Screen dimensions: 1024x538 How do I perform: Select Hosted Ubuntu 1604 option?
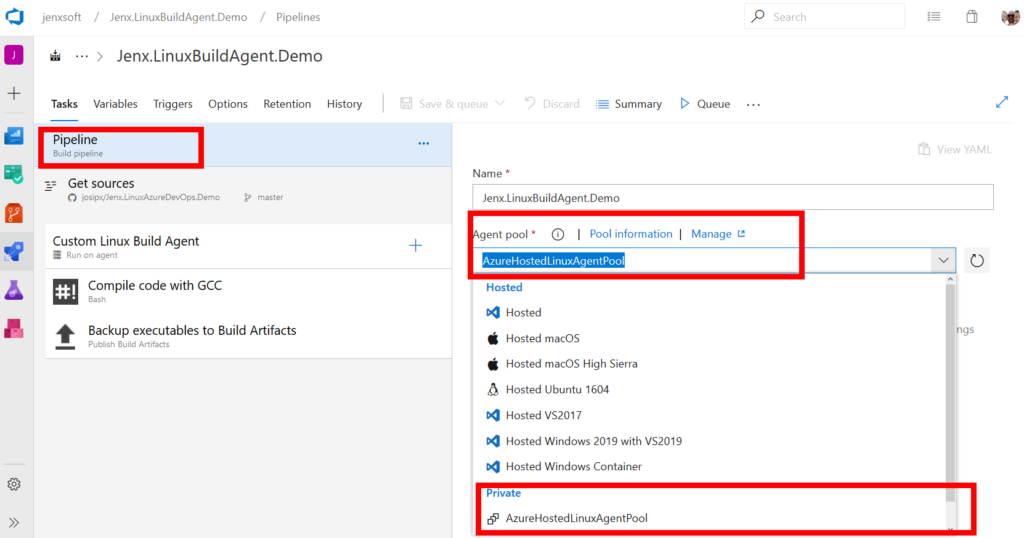pos(709,390)
